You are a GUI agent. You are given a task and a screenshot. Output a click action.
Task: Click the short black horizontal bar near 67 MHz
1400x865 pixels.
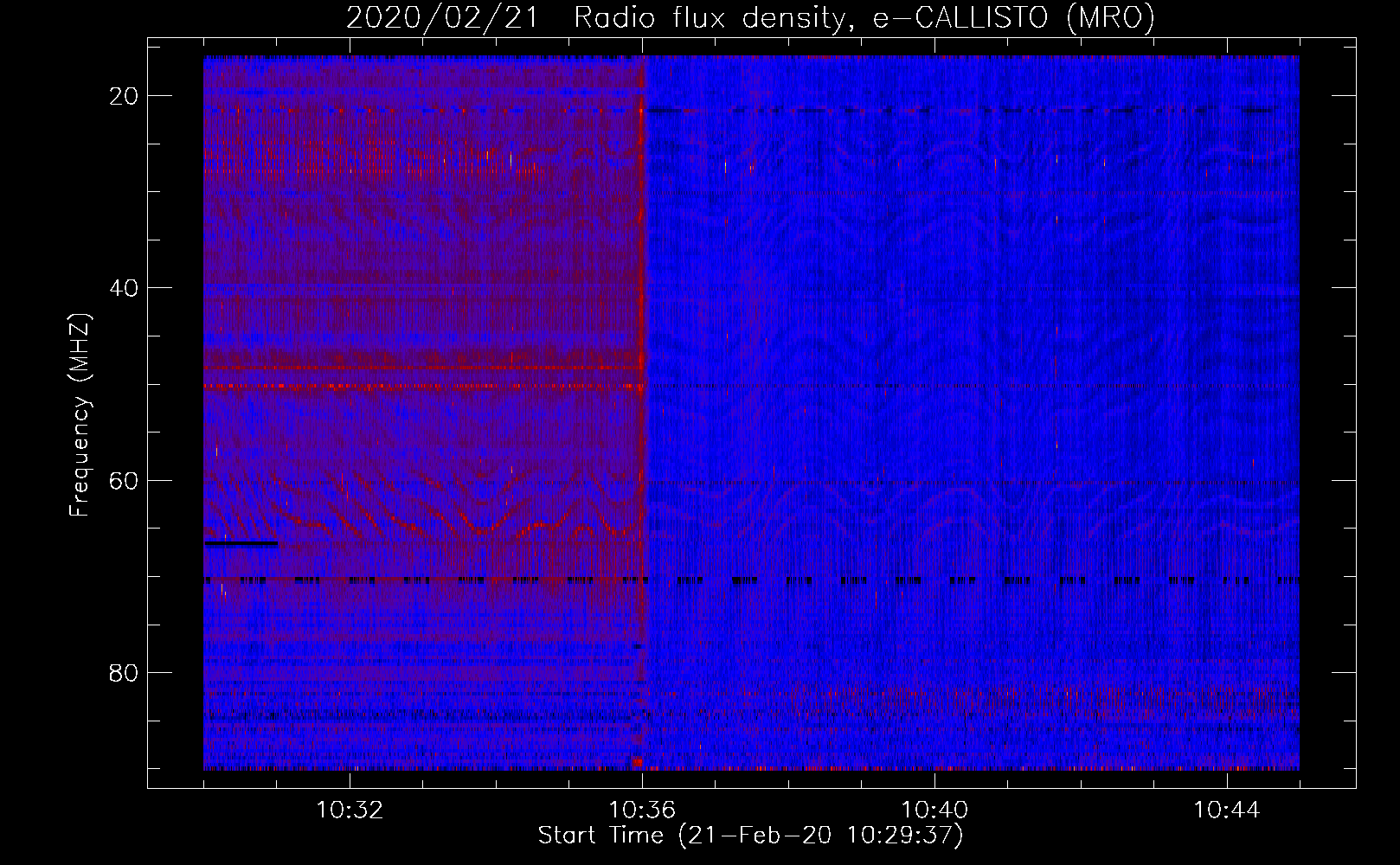pyautogui.click(x=241, y=544)
